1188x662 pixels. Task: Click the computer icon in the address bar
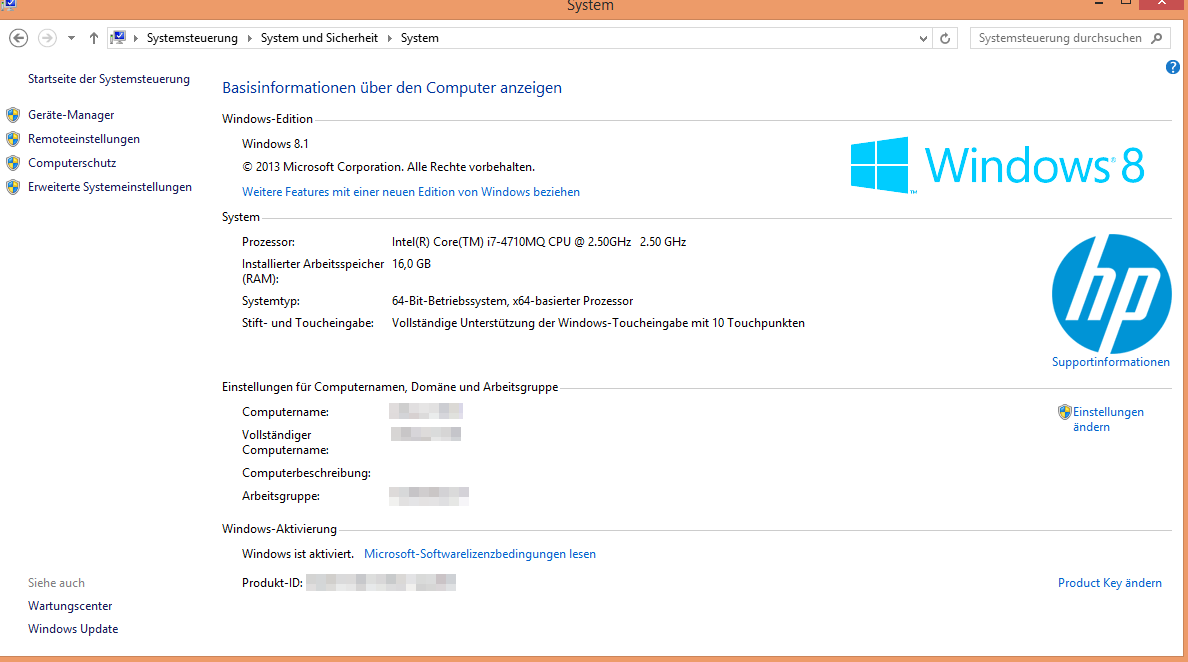point(118,38)
